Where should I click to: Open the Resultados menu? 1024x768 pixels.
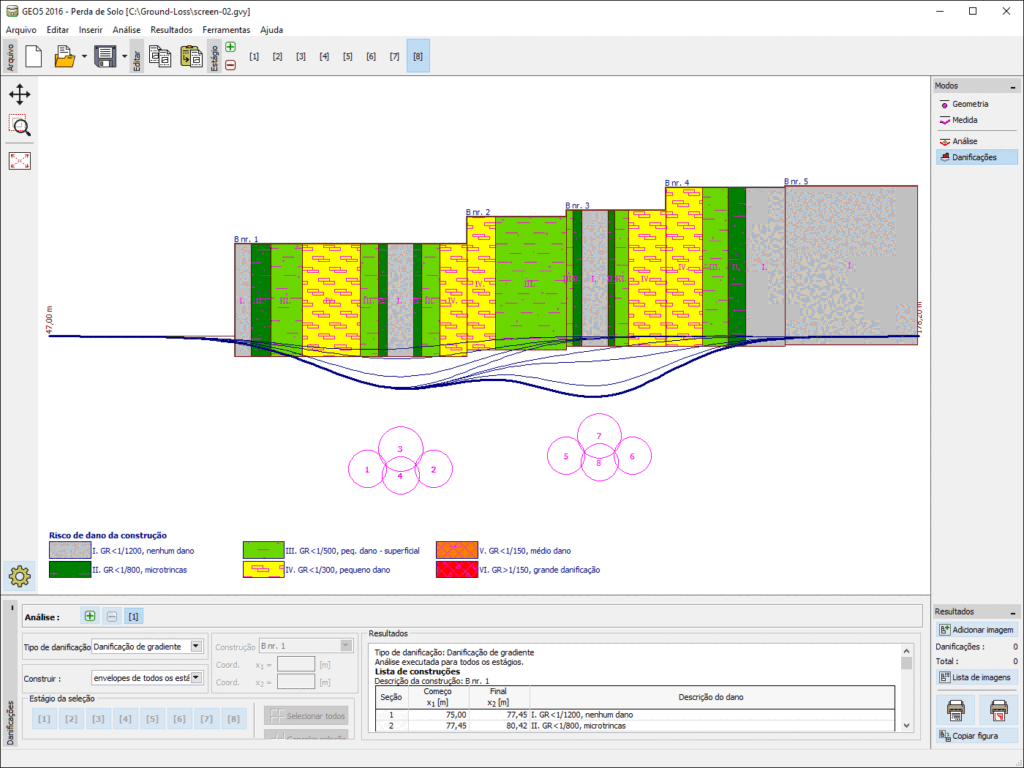(x=171, y=29)
